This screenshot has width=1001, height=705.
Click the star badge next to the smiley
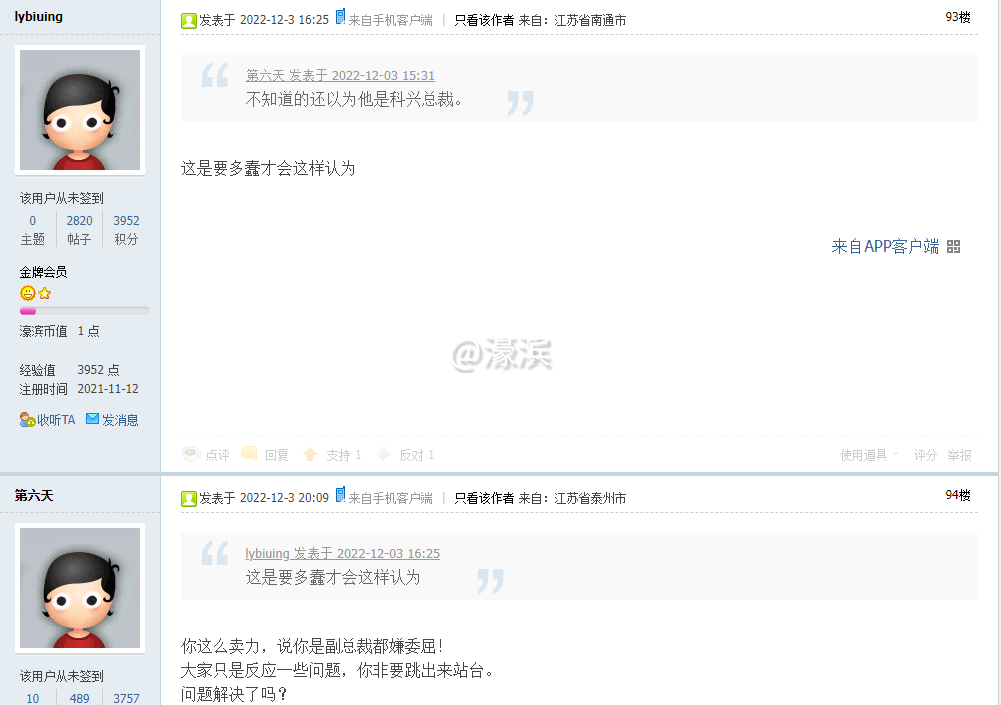pyautogui.click(x=42, y=293)
